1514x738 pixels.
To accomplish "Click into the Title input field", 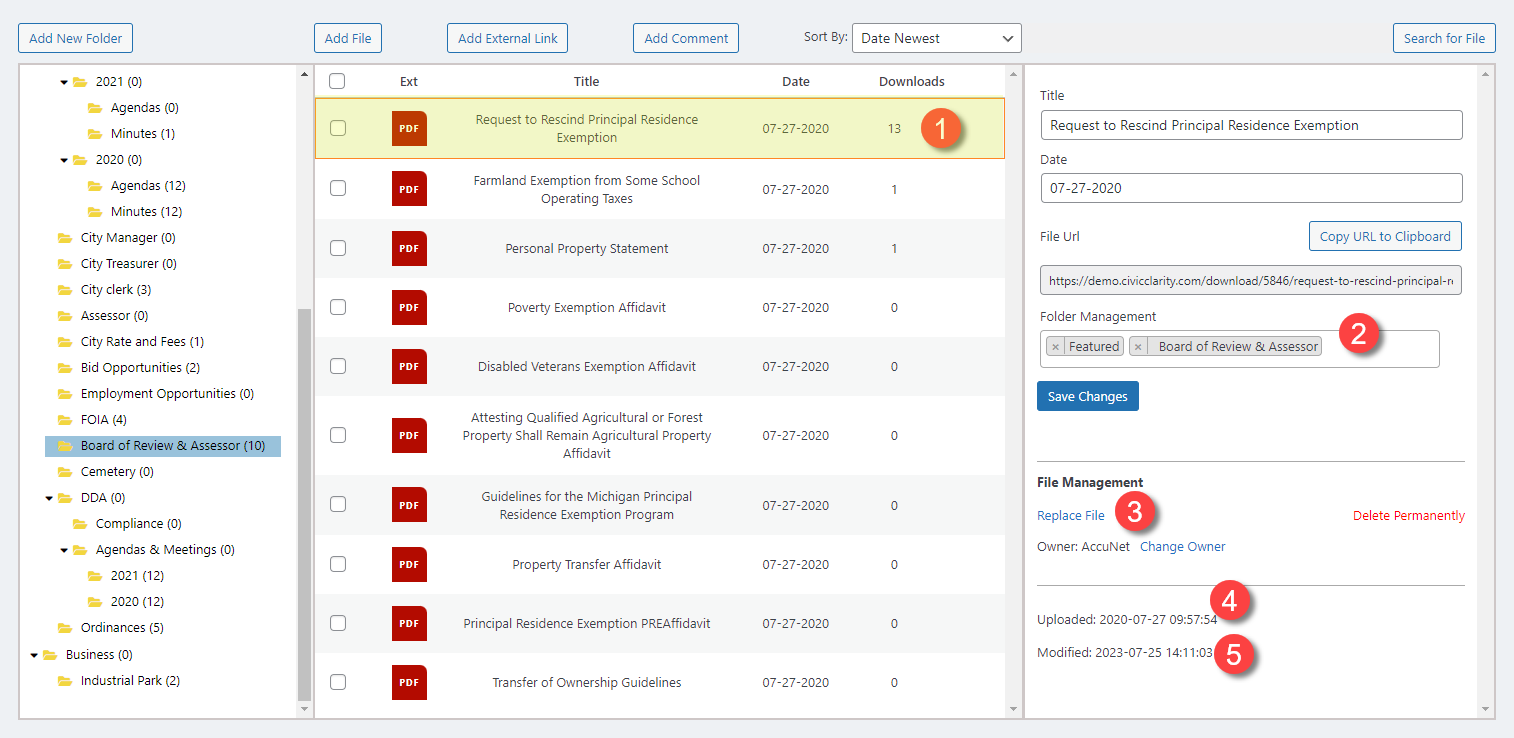I will [x=1251, y=125].
